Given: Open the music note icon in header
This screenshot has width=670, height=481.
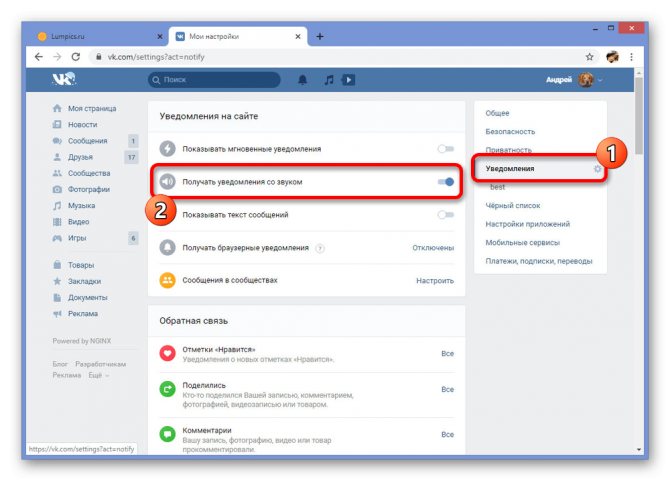Looking at the screenshot, I should (329, 80).
